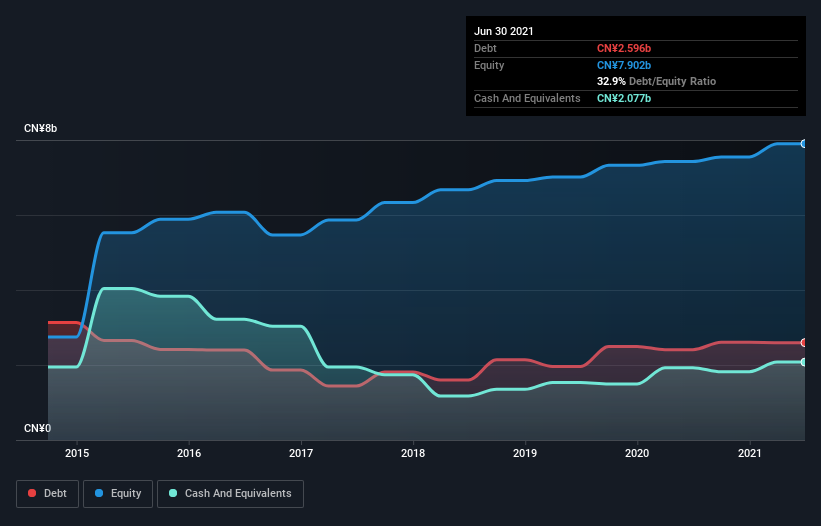Click the 2019 x-axis label
Screen dimensions: 821x526
pos(525,453)
